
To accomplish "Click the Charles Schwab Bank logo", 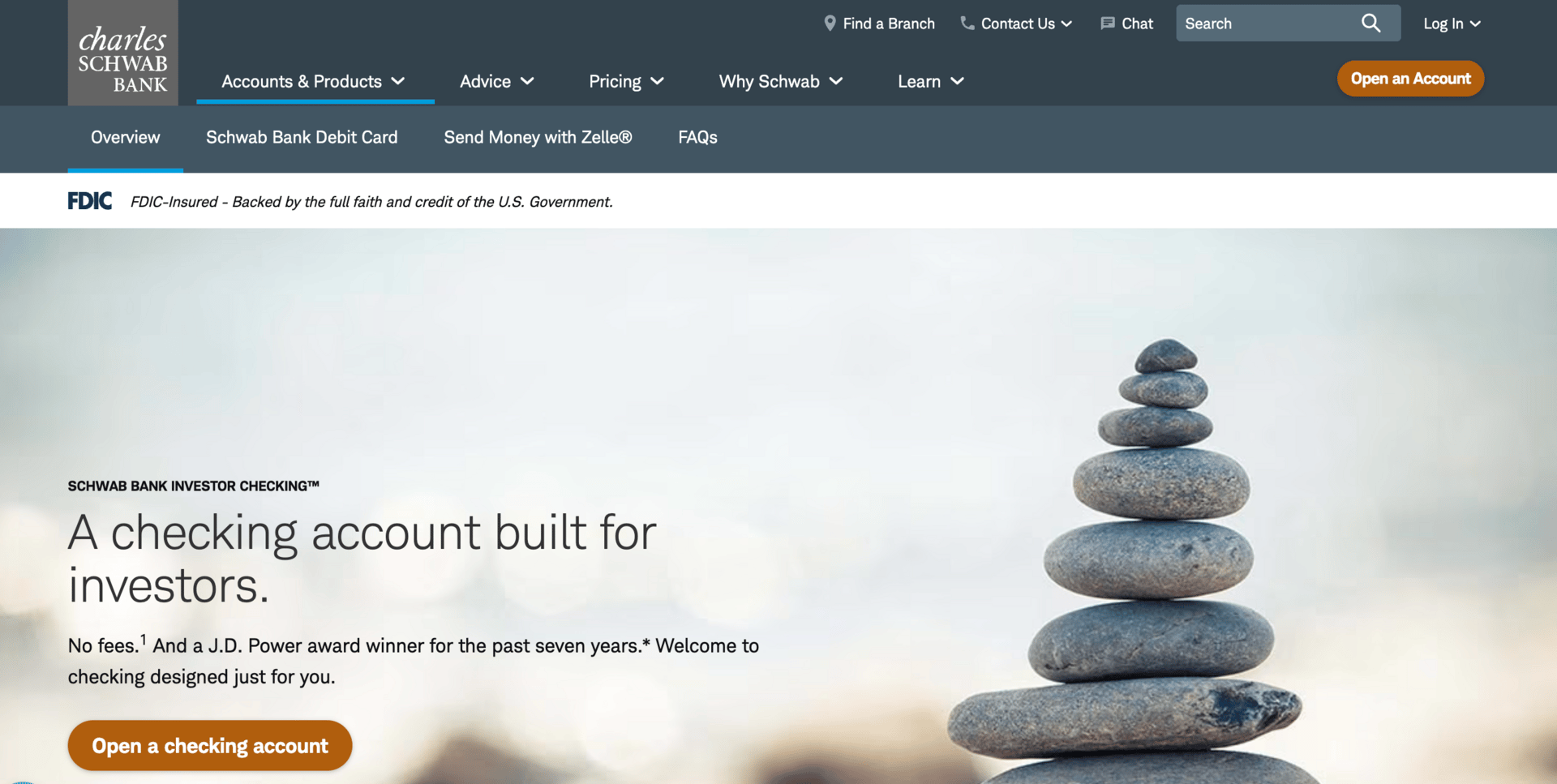I will [122, 53].
